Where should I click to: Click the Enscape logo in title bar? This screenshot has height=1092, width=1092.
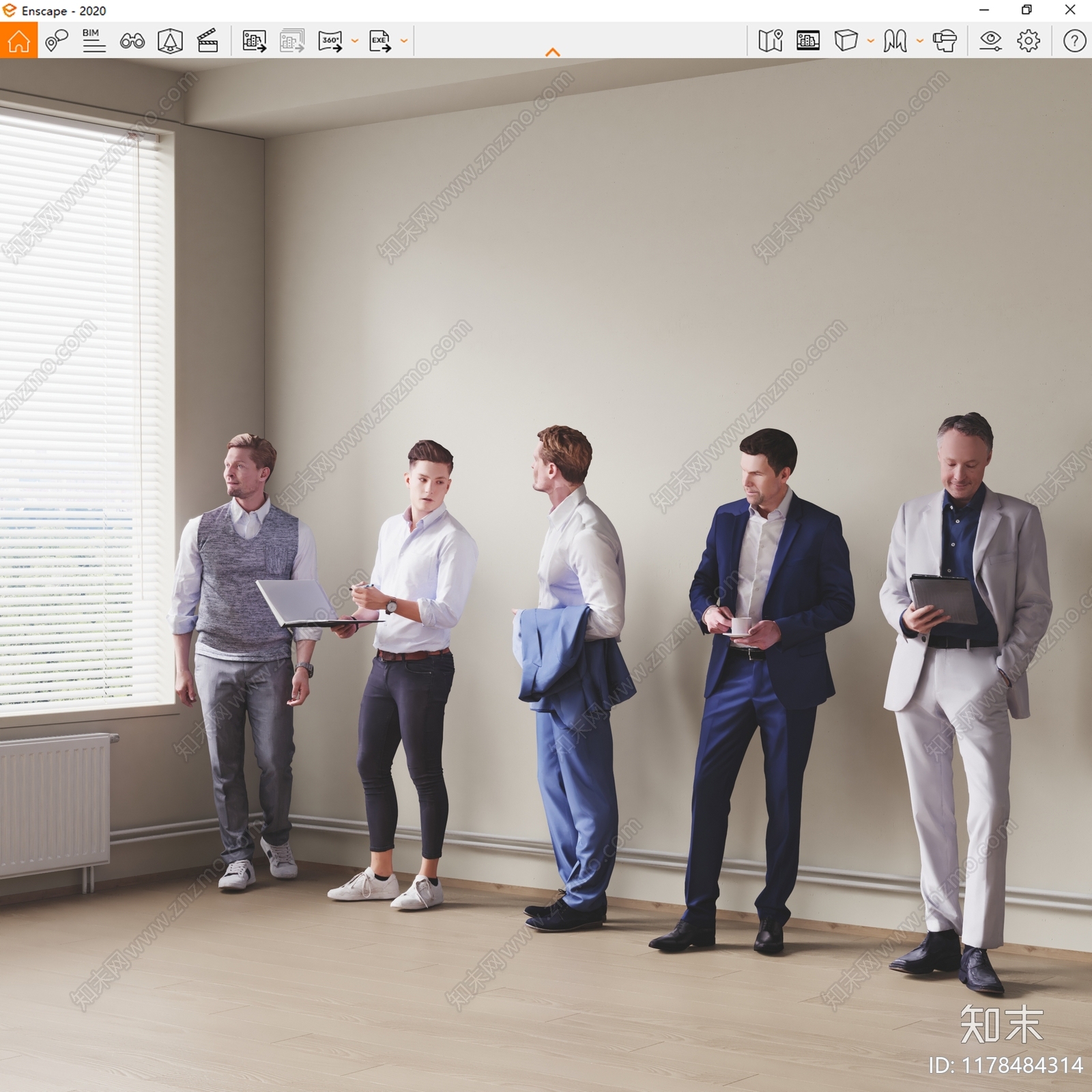click(x=10, y=10)
